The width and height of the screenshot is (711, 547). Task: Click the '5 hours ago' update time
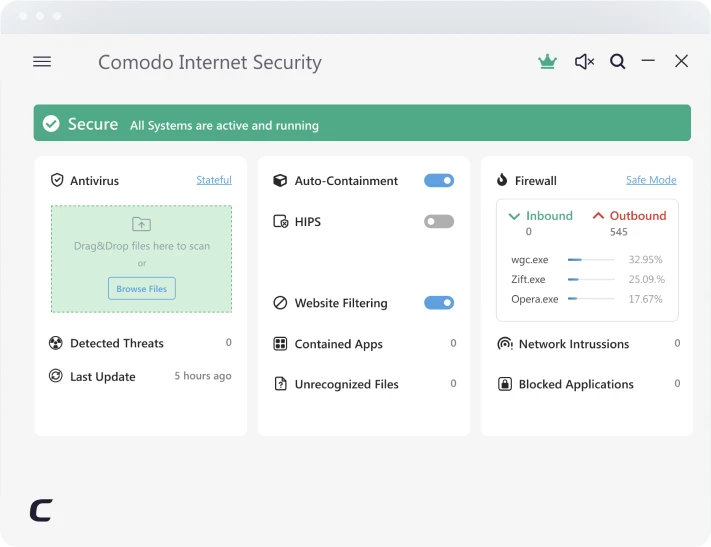tap(203, 376)
